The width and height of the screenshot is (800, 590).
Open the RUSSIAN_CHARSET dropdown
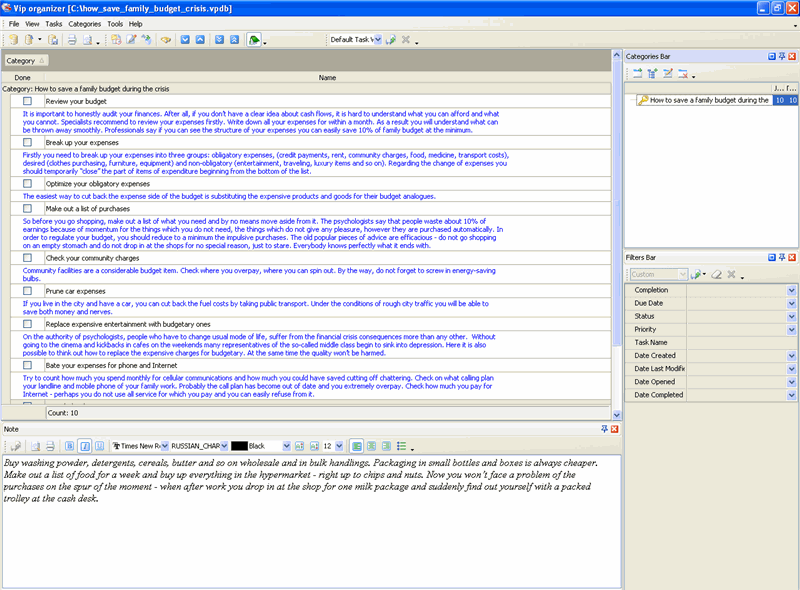tap(224, 446)
